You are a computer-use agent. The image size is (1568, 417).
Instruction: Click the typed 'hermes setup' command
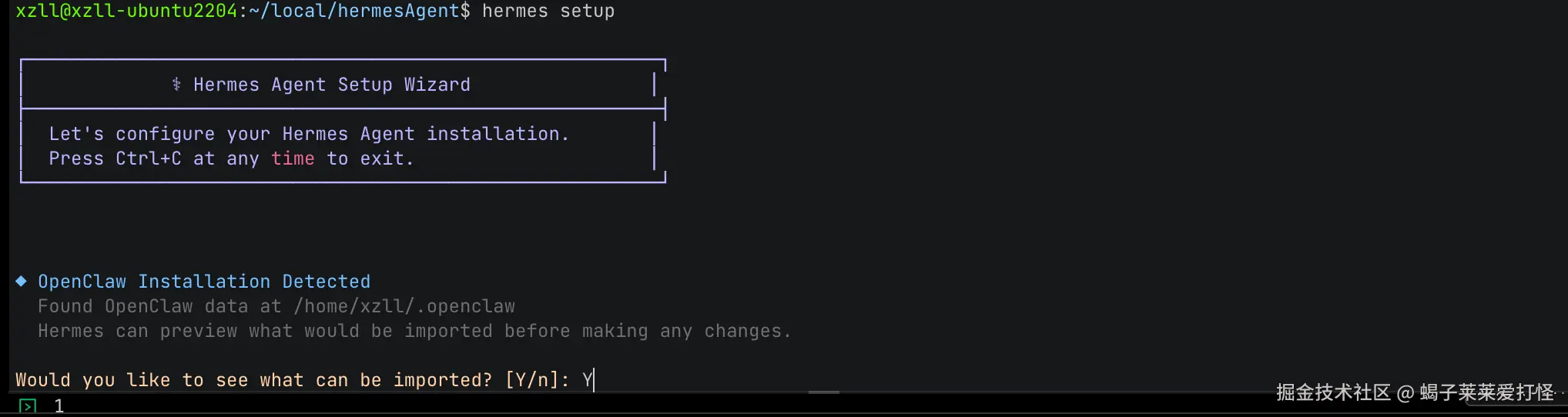pyautogui.click(x=548, y=12)
